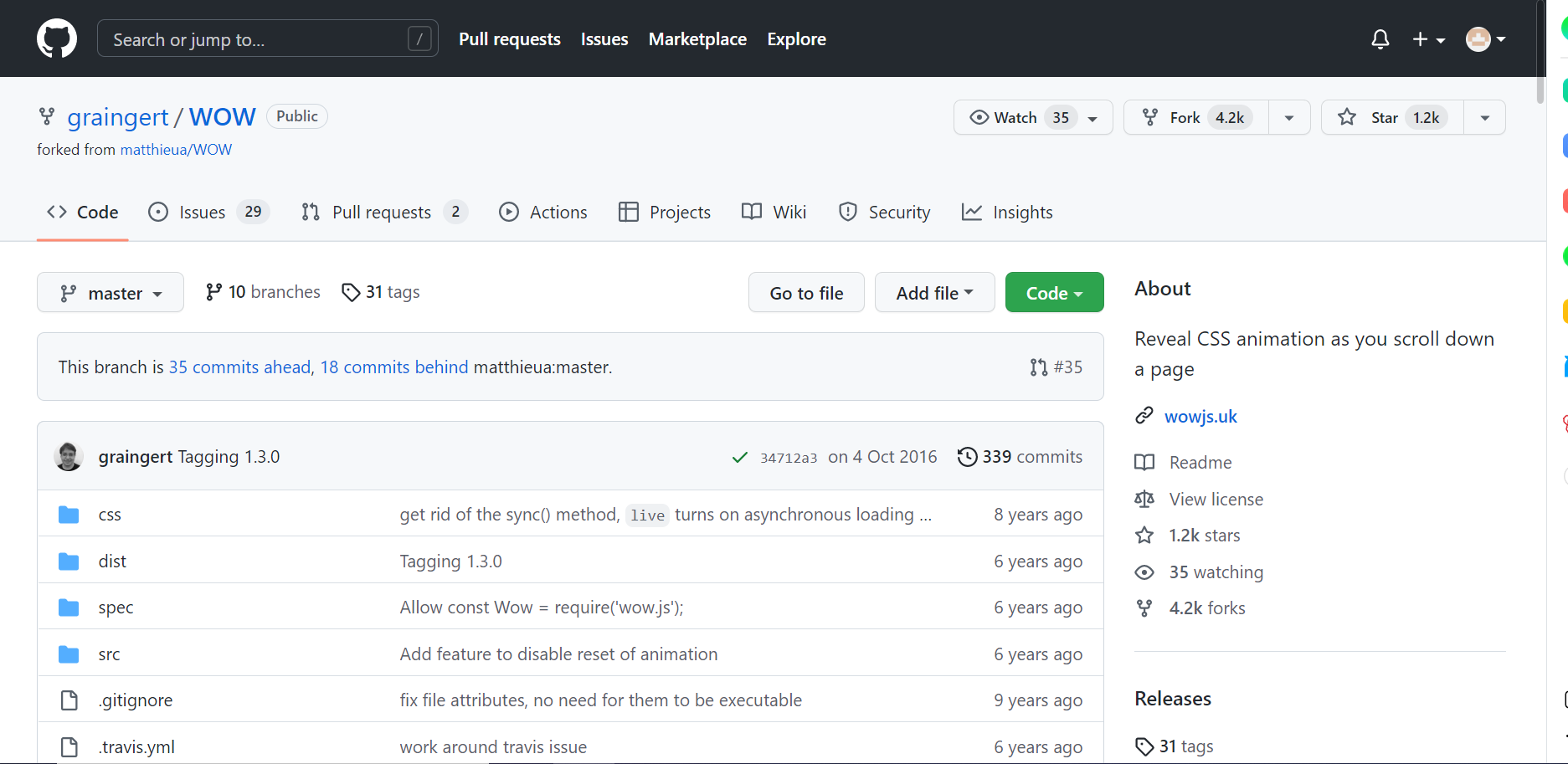
Task: Open the graingert owner profile link
Action: (118, 117)
